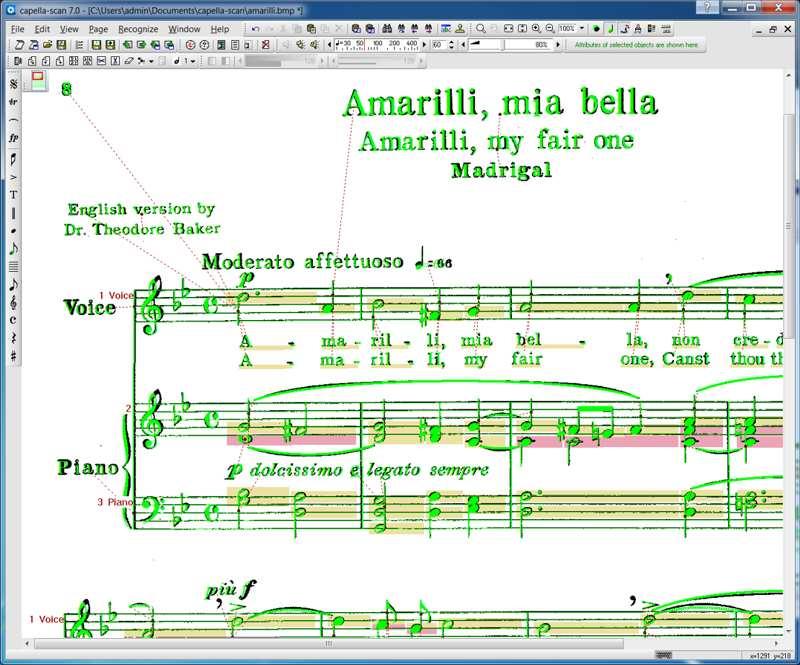This screenshot has height=665, width=800.
Task: Click the 'Amarilli, mia bella' title text
Action: (501, 103)
